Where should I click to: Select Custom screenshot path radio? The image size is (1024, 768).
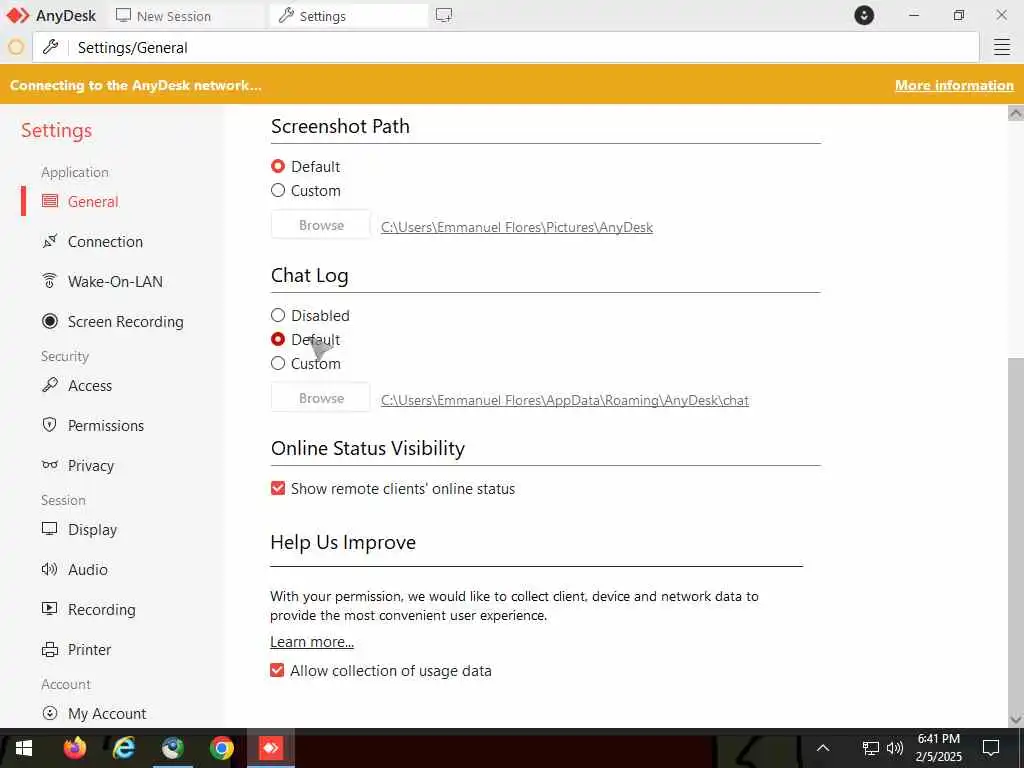278,190
